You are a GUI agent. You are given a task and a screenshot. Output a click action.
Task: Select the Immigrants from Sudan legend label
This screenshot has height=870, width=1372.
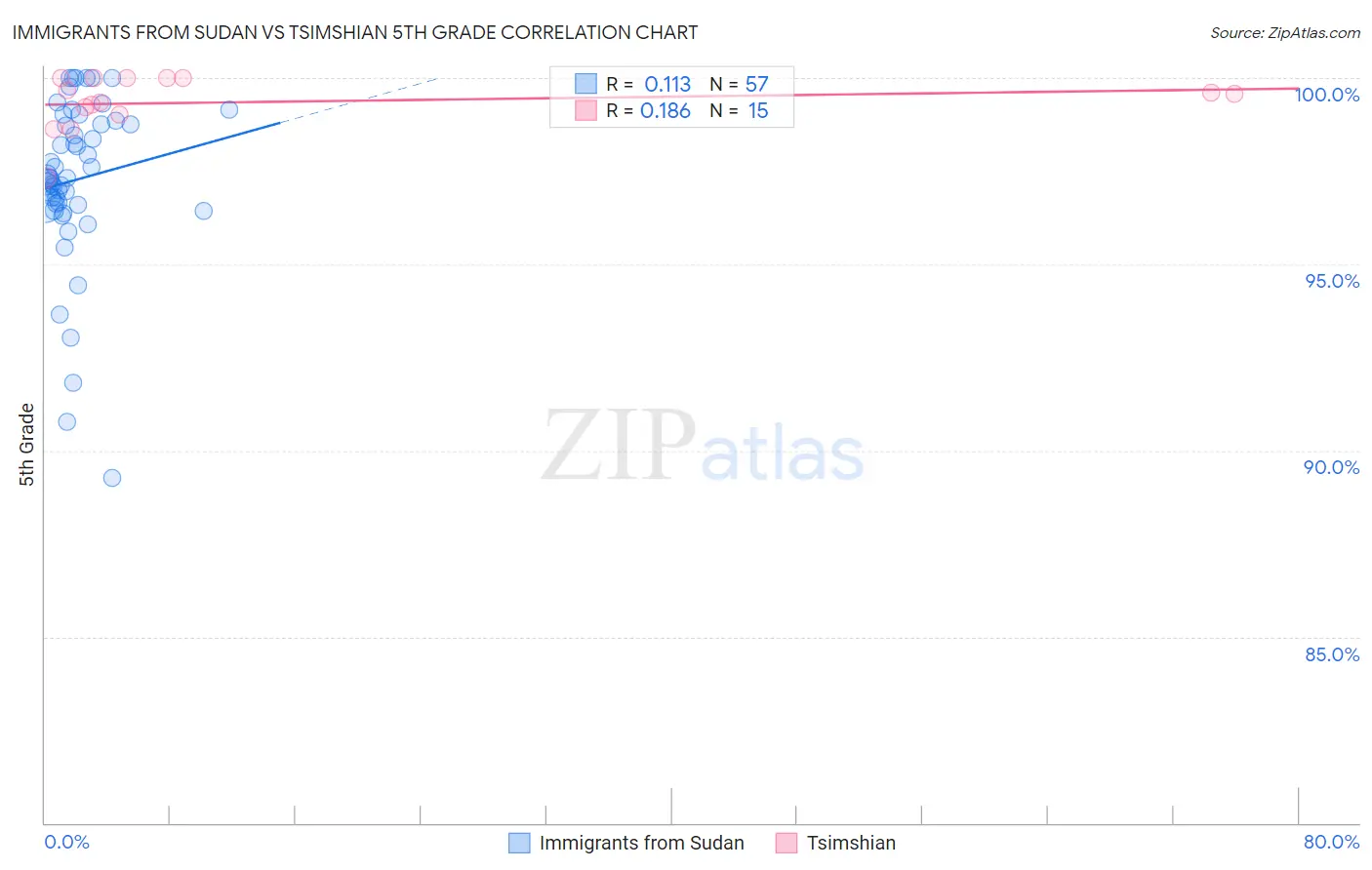pos(641,843)
